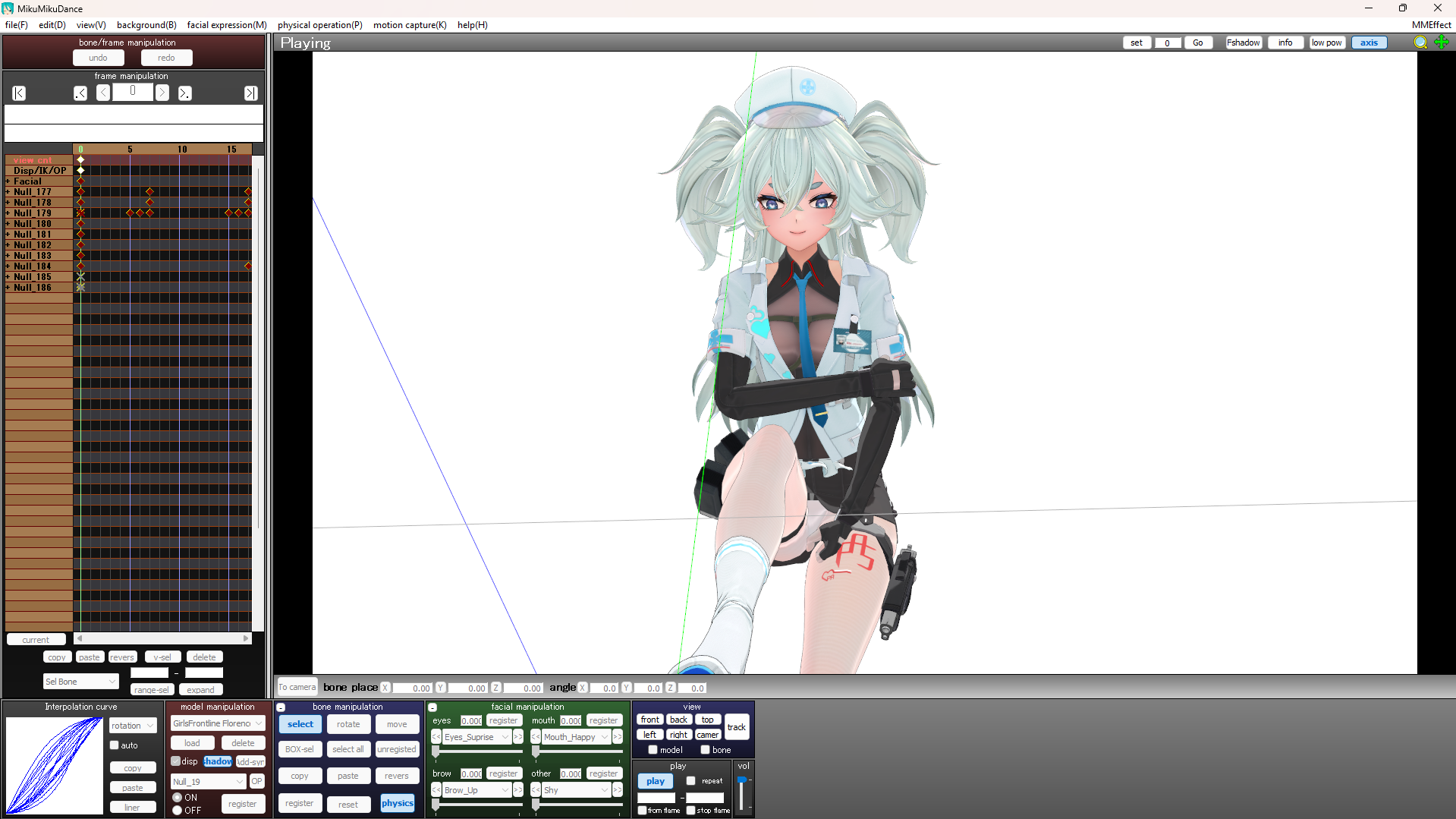Collapse the facial manipulation panel with its minus icon
This screenshot has width=1456, height=819.
point(432,707)
